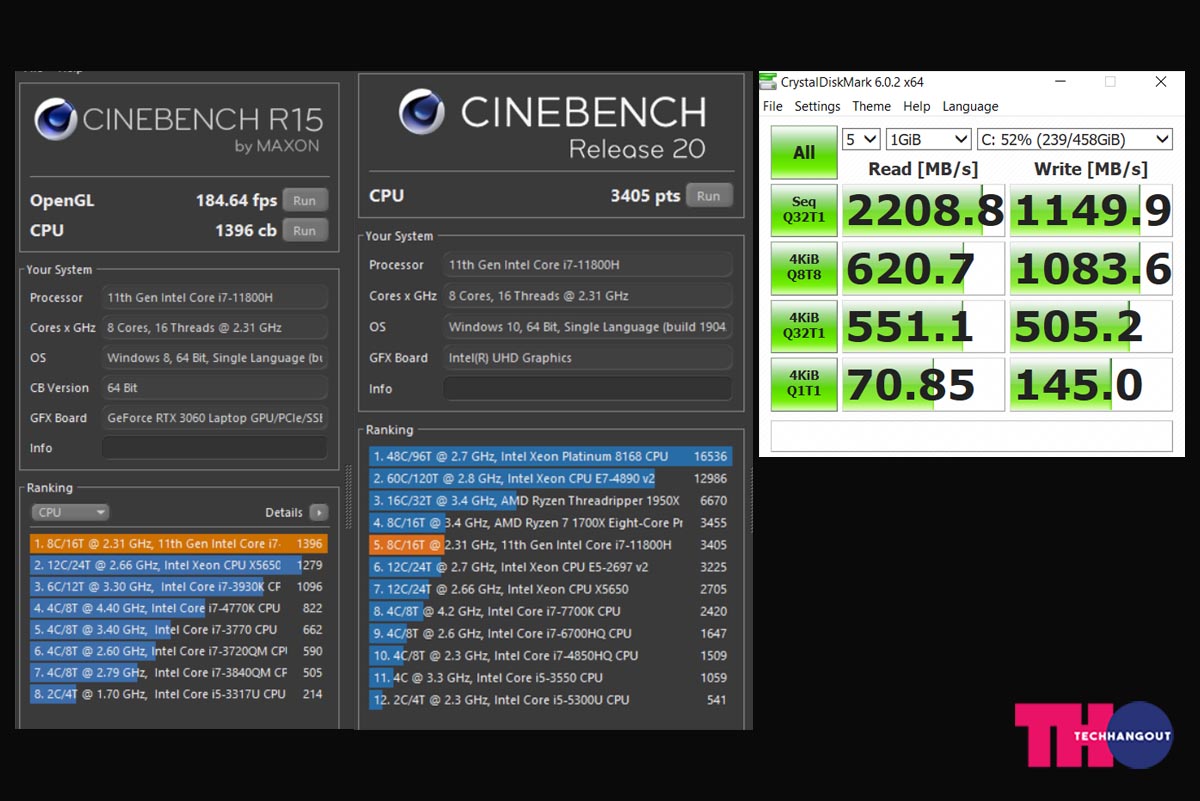Start all tests with the All button
Viewport: 1200px width, 801px height.
[x=804, y=153]
